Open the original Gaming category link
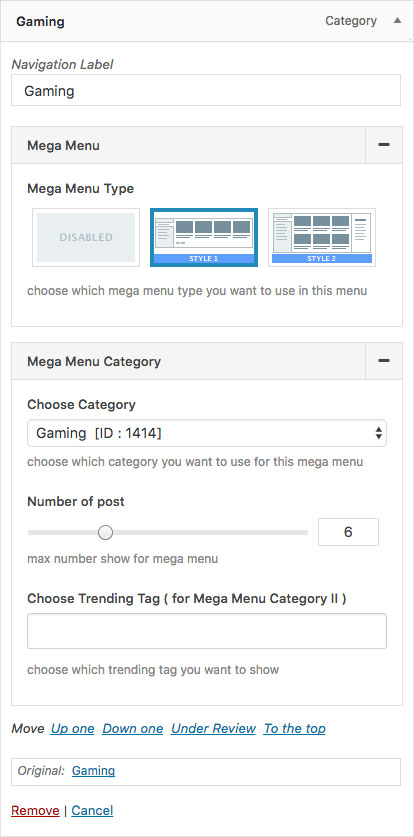Viewport: 414px width, 837px height. tap(93, 771)
